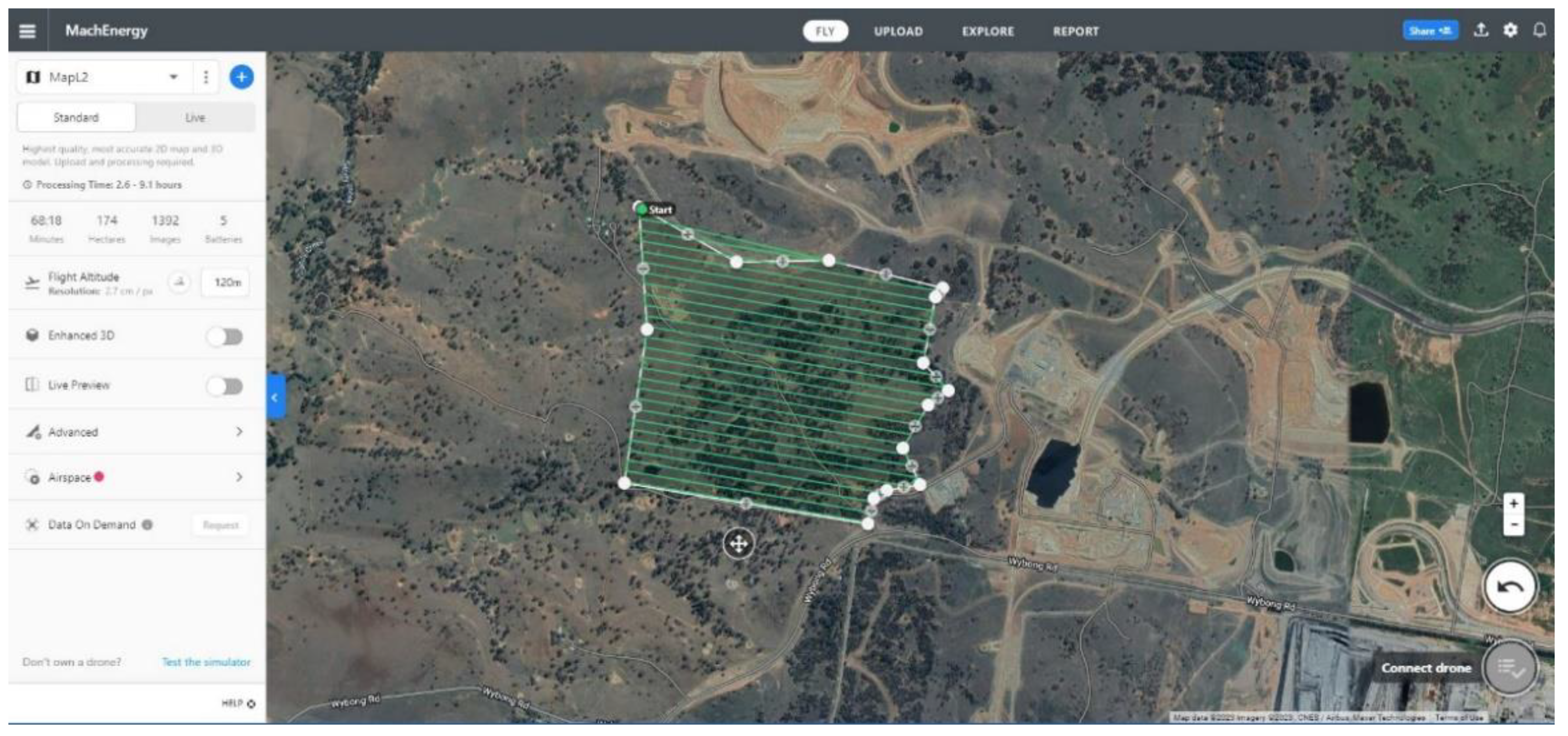Click the upload/export icon in top bar
This screenshot has width=1568, height=736.
coord(1481,30)
